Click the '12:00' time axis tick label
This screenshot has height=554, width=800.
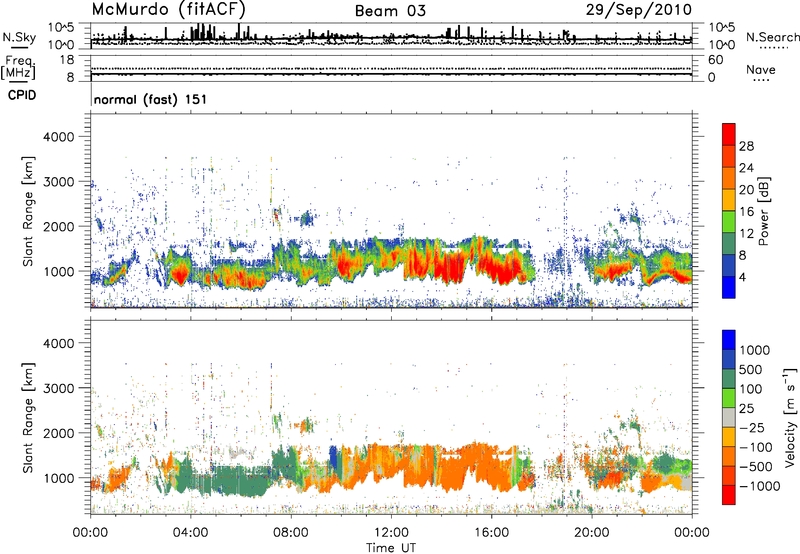point(391,533)
